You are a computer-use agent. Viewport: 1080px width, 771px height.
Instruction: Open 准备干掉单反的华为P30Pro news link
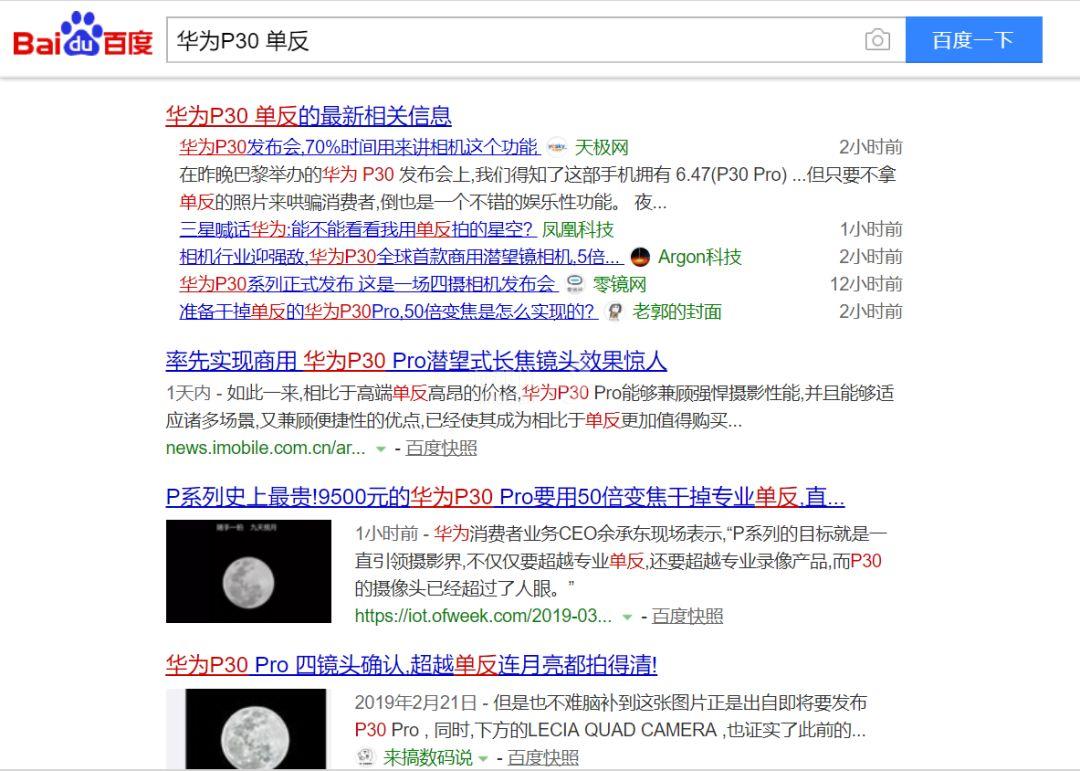(x=388, y=311)
